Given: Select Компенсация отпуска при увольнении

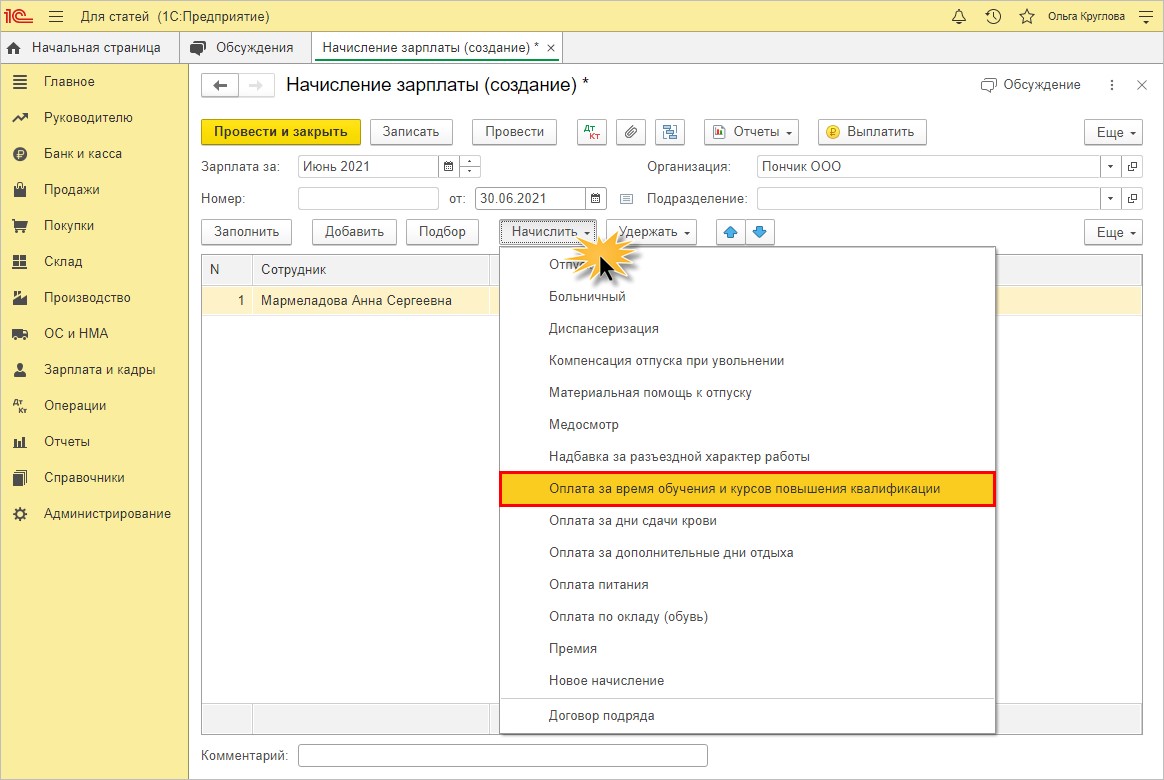Looking at the screenshot, I should tap(748, 361).
